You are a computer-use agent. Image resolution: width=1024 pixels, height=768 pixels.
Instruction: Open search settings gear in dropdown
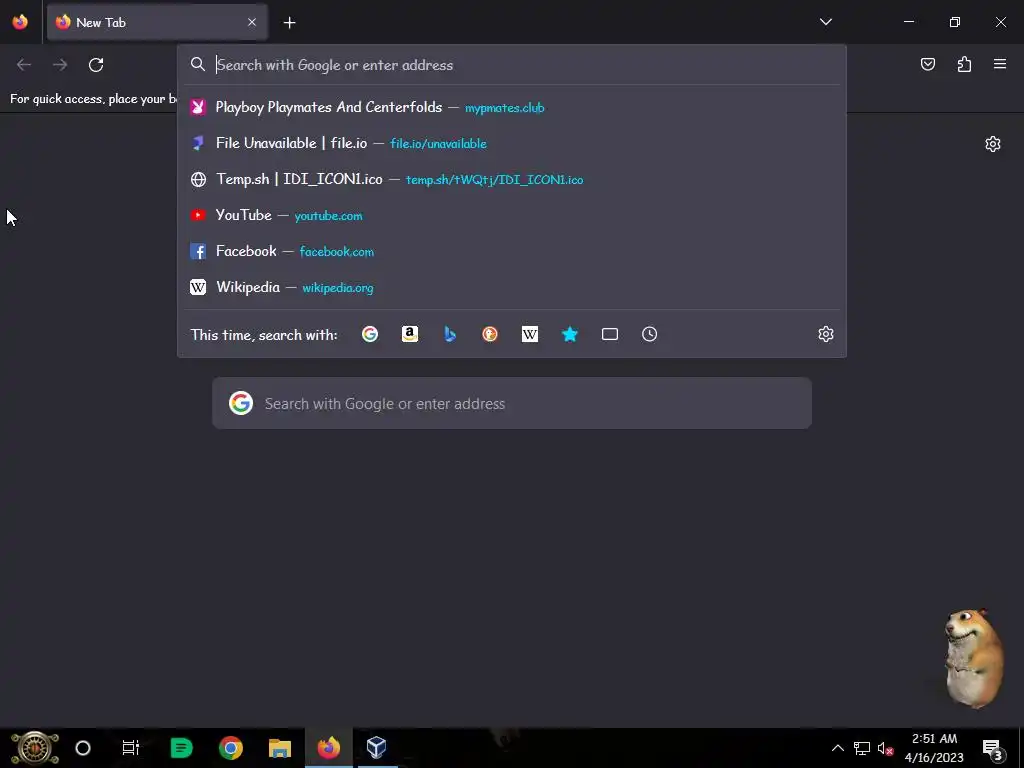point(825,334)
